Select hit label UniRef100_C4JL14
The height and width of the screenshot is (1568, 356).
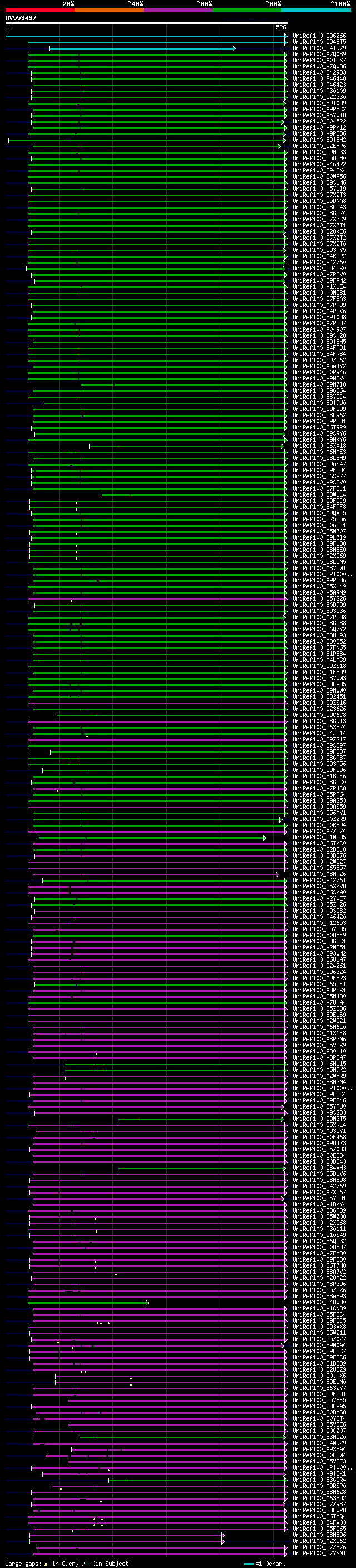(319, 734)
